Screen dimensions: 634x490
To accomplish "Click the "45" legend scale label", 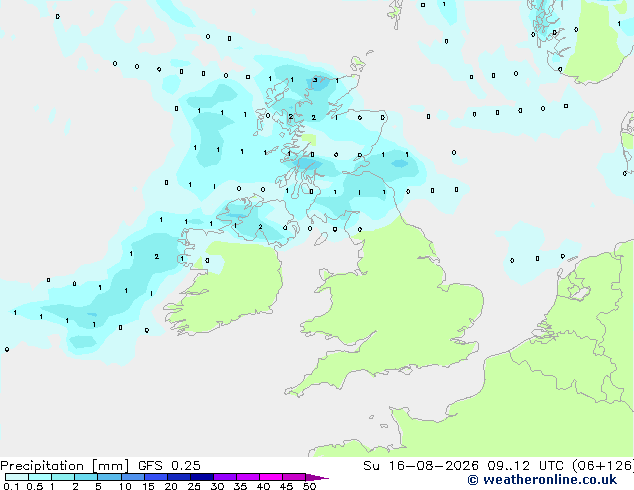I will pos(286,486).
